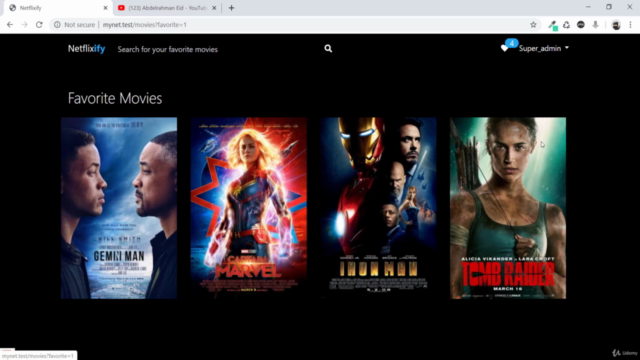Expand the Super_admin dropdown menu
Viewport: 640px width, 360px height.
(x=544, y=48)
